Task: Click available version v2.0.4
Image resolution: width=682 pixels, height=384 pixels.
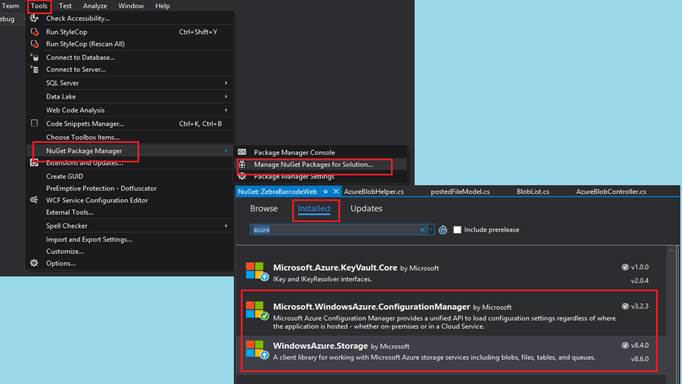Action: coord(639,281)
